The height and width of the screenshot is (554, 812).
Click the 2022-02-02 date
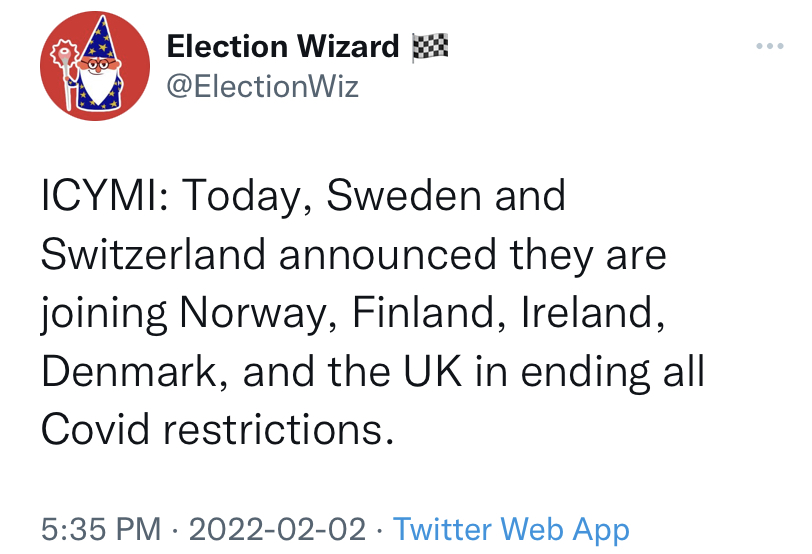277,529
